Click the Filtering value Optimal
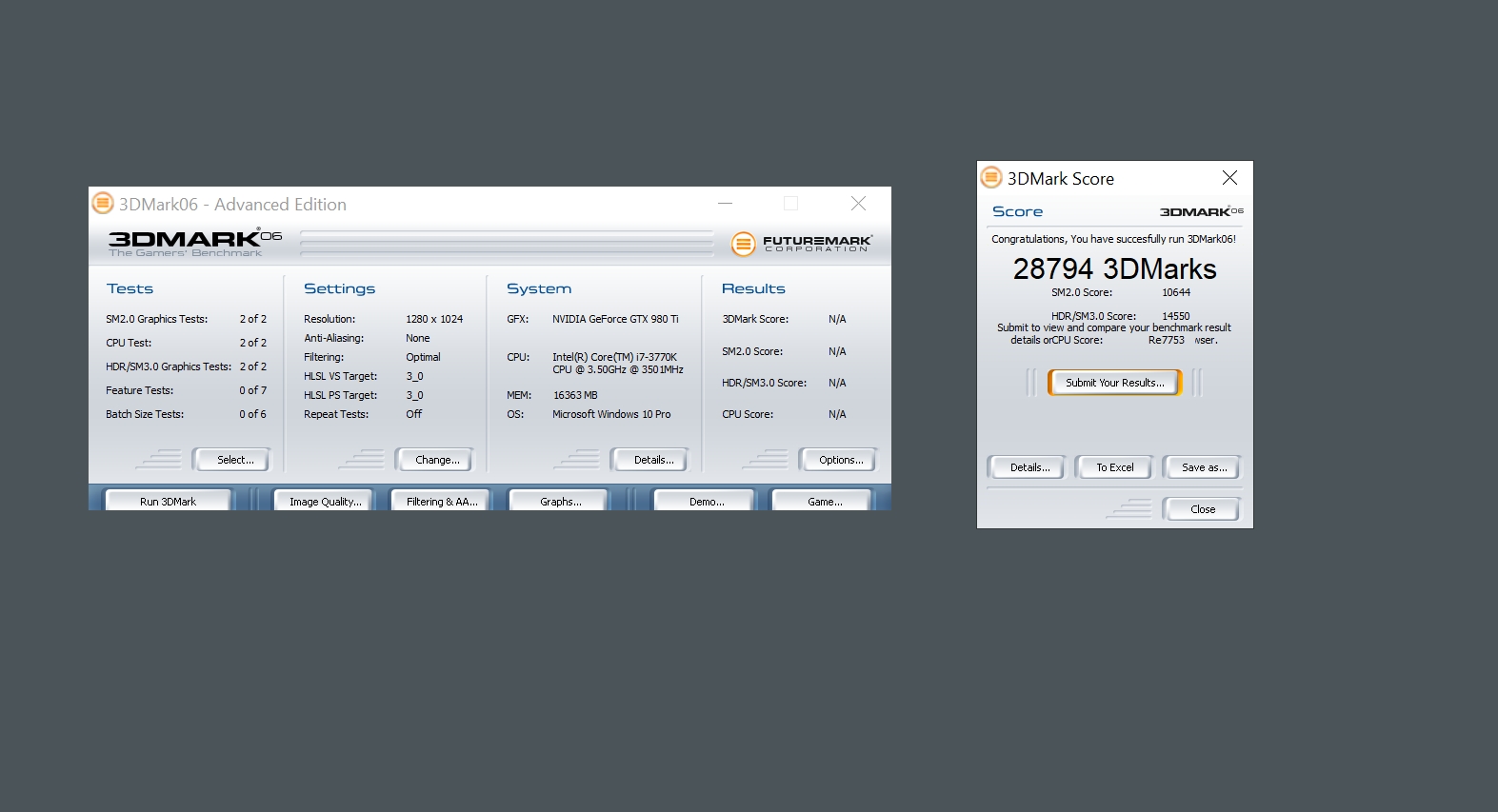This screenshot has width=1498, height=812. point(423,357)
